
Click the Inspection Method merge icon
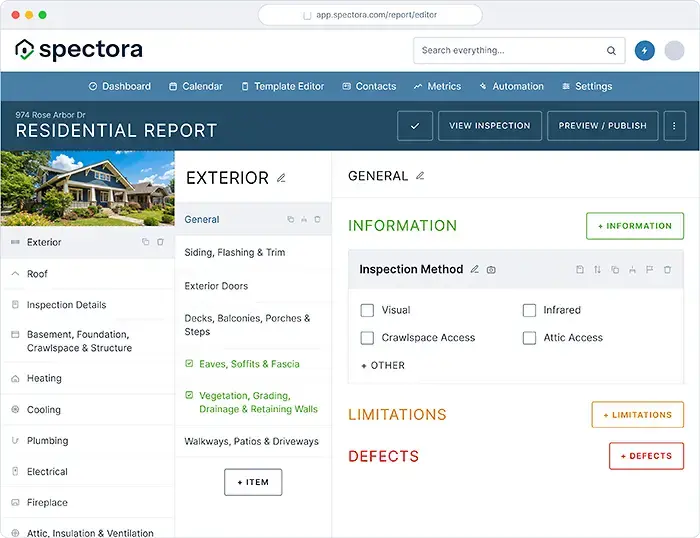(632, 270)
